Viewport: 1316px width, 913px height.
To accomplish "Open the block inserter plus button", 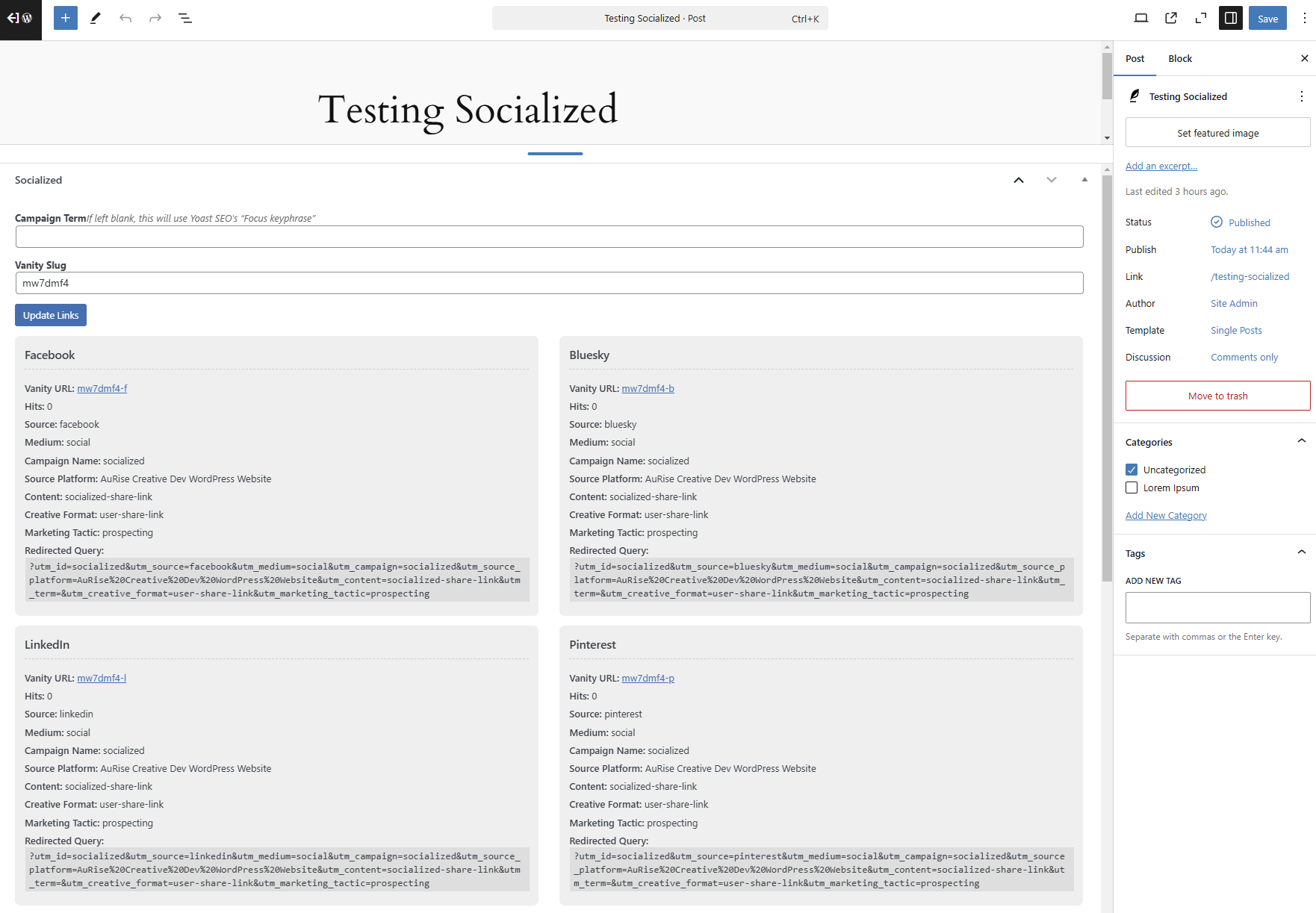I will click(x=66, y=18).
